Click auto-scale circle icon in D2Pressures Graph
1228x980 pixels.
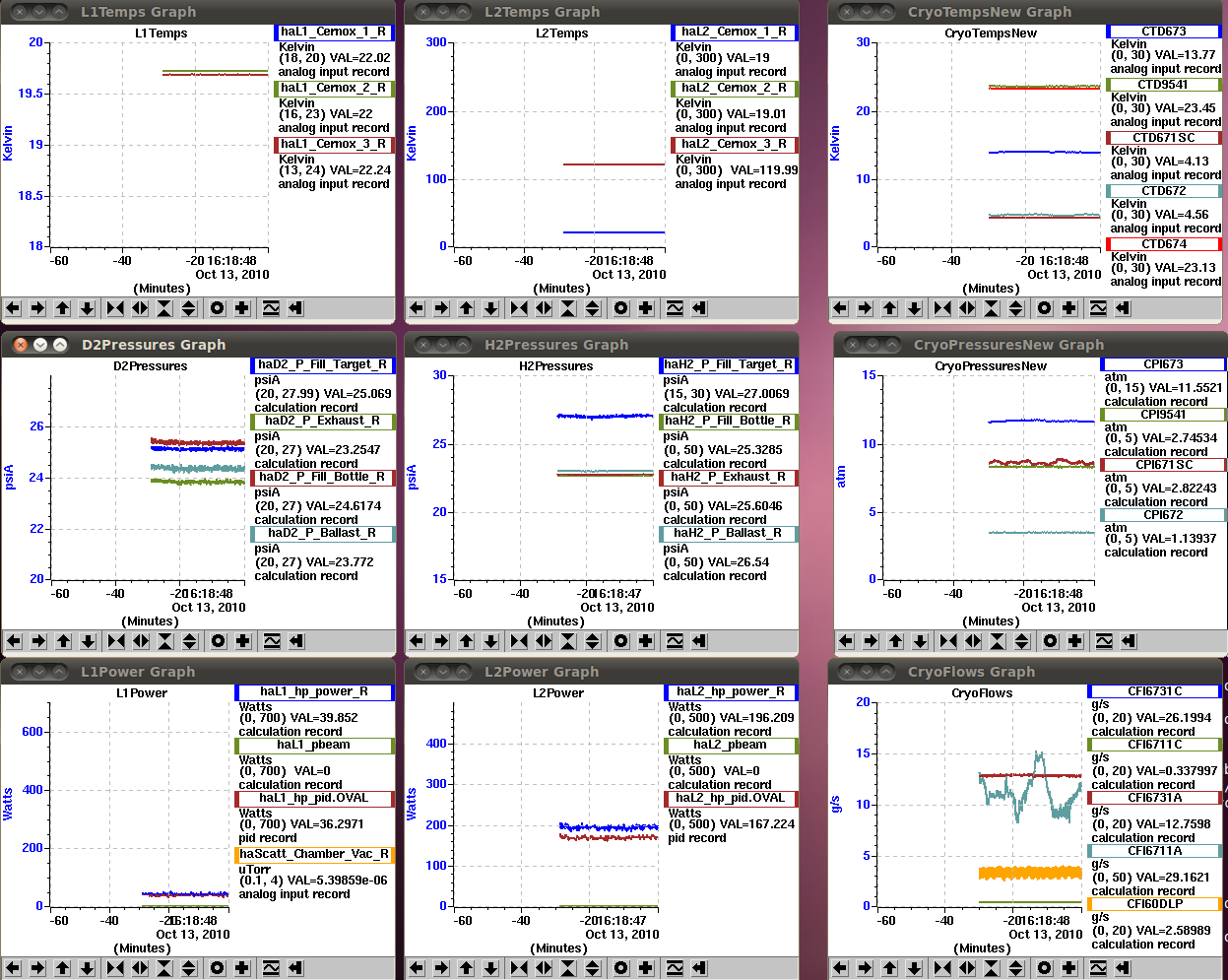pos(218,641)
